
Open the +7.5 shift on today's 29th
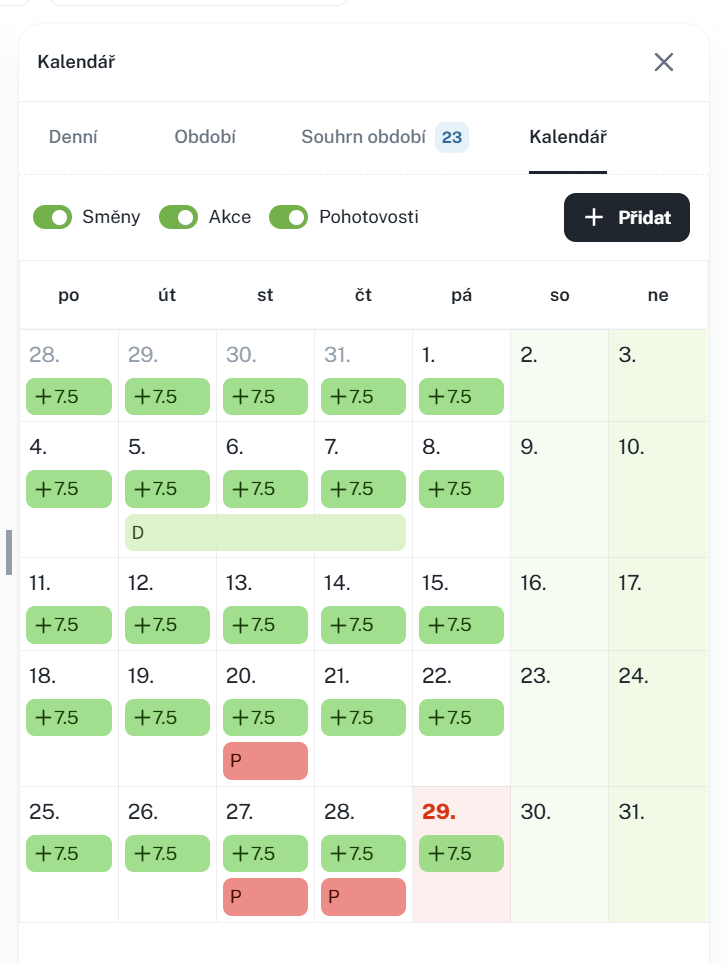[461, 854]
